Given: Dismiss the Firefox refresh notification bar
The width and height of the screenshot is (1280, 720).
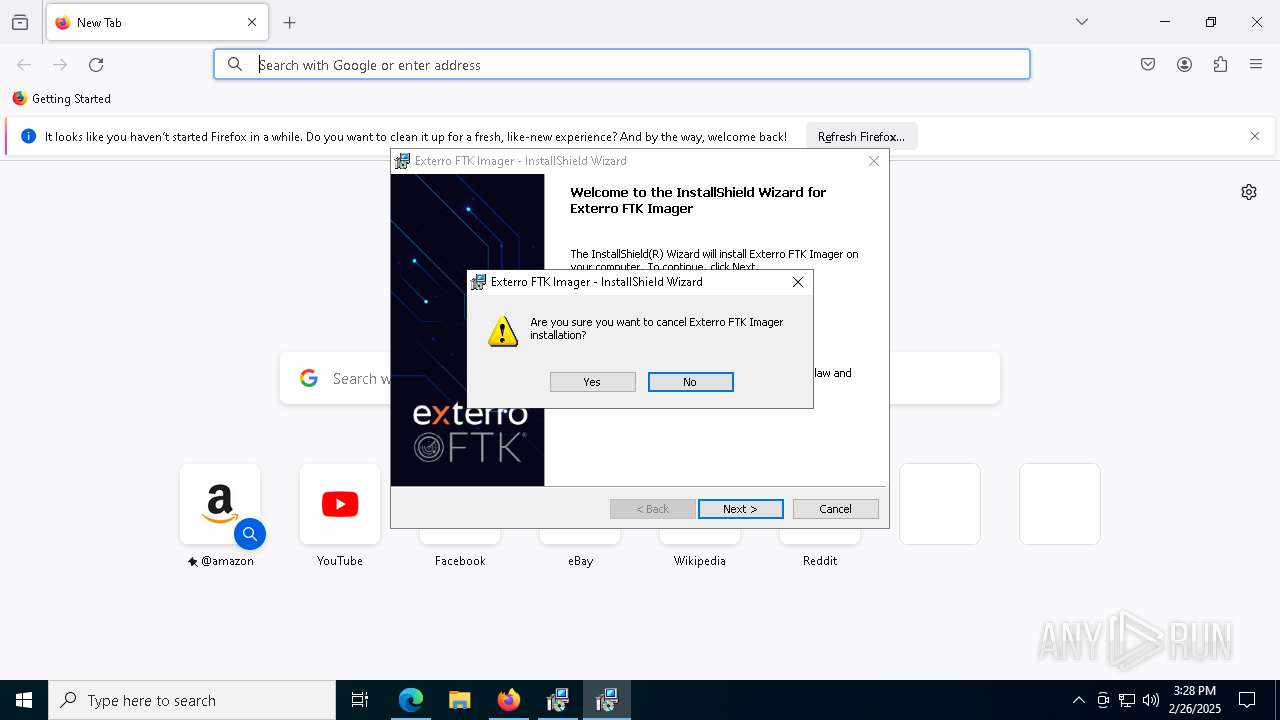Looking at the screenshot, I should coord(1255,137).
